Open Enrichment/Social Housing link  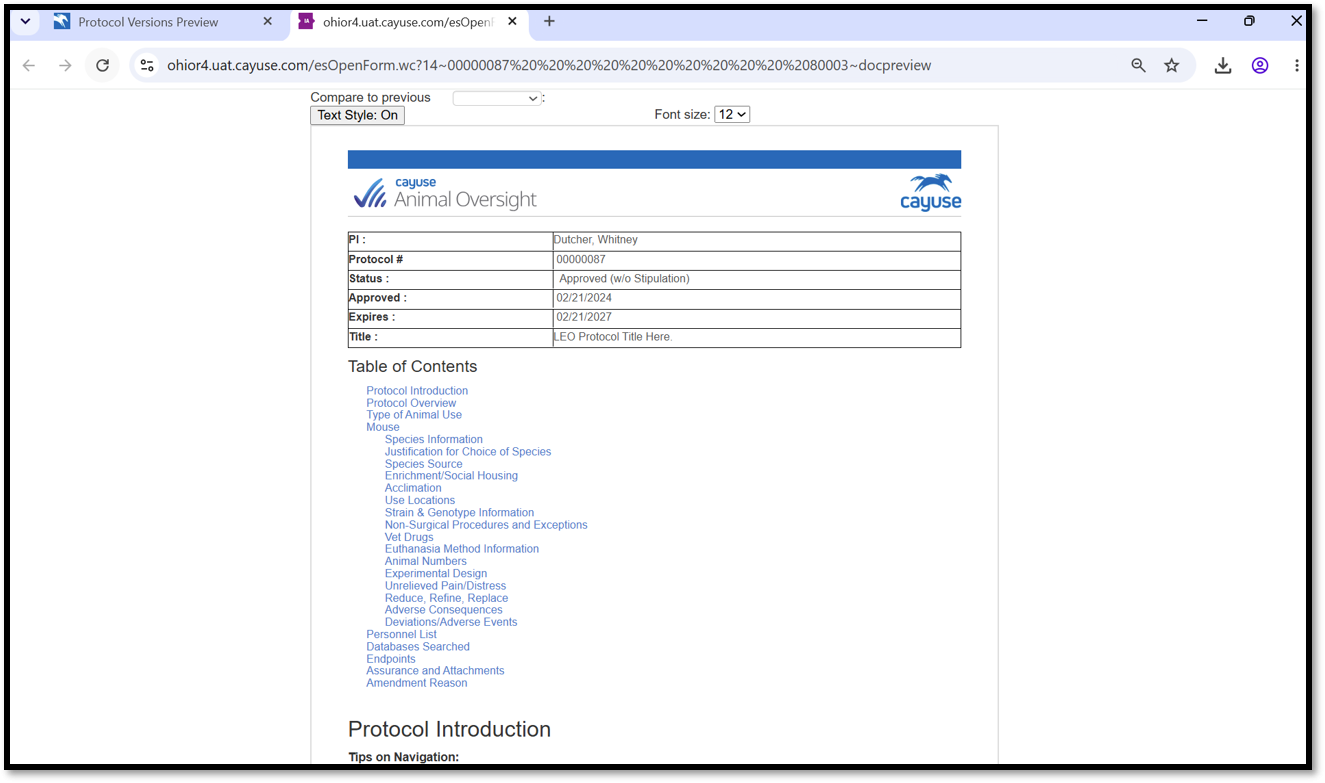(x=451, y=476)
